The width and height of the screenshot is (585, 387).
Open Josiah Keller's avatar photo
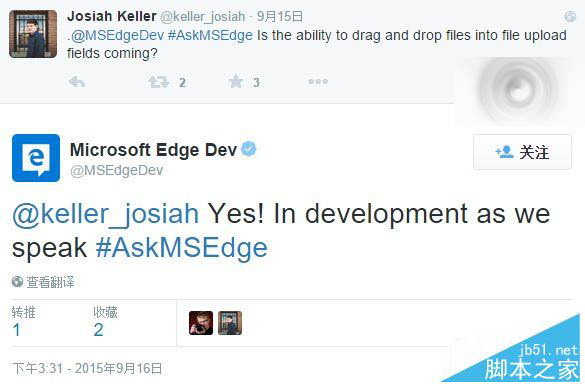coord(33,34)
